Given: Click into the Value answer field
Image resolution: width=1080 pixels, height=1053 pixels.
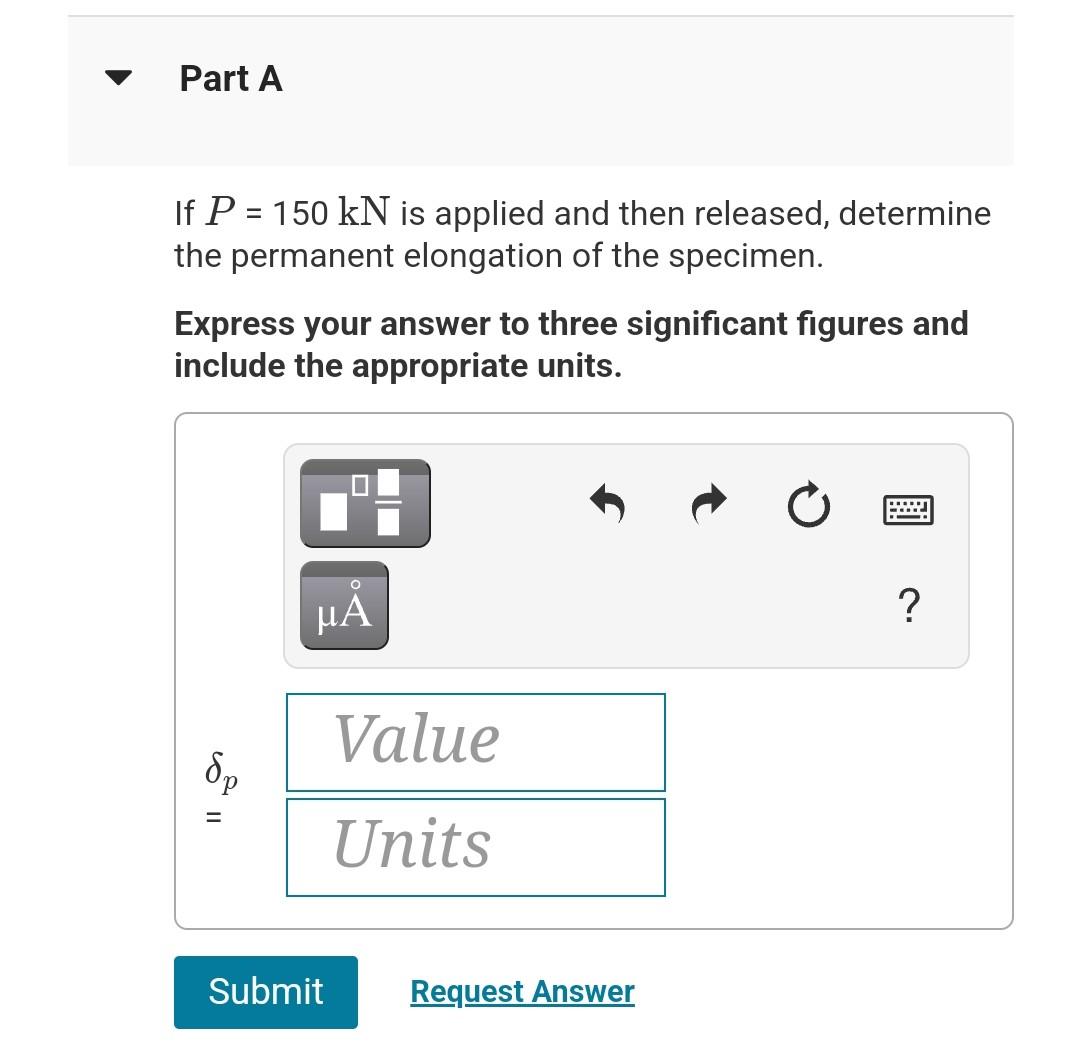Looking at the screenshot, I should (476, 742).
